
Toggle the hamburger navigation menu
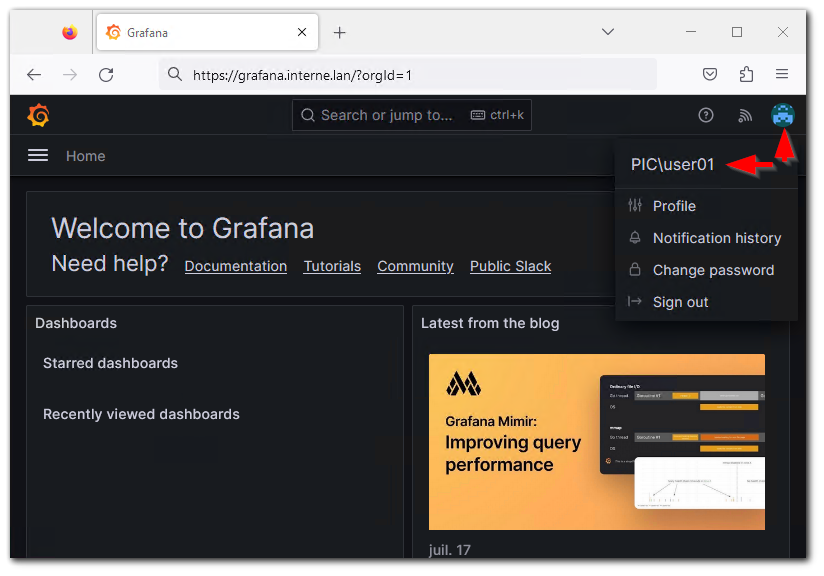click(38, 156)
